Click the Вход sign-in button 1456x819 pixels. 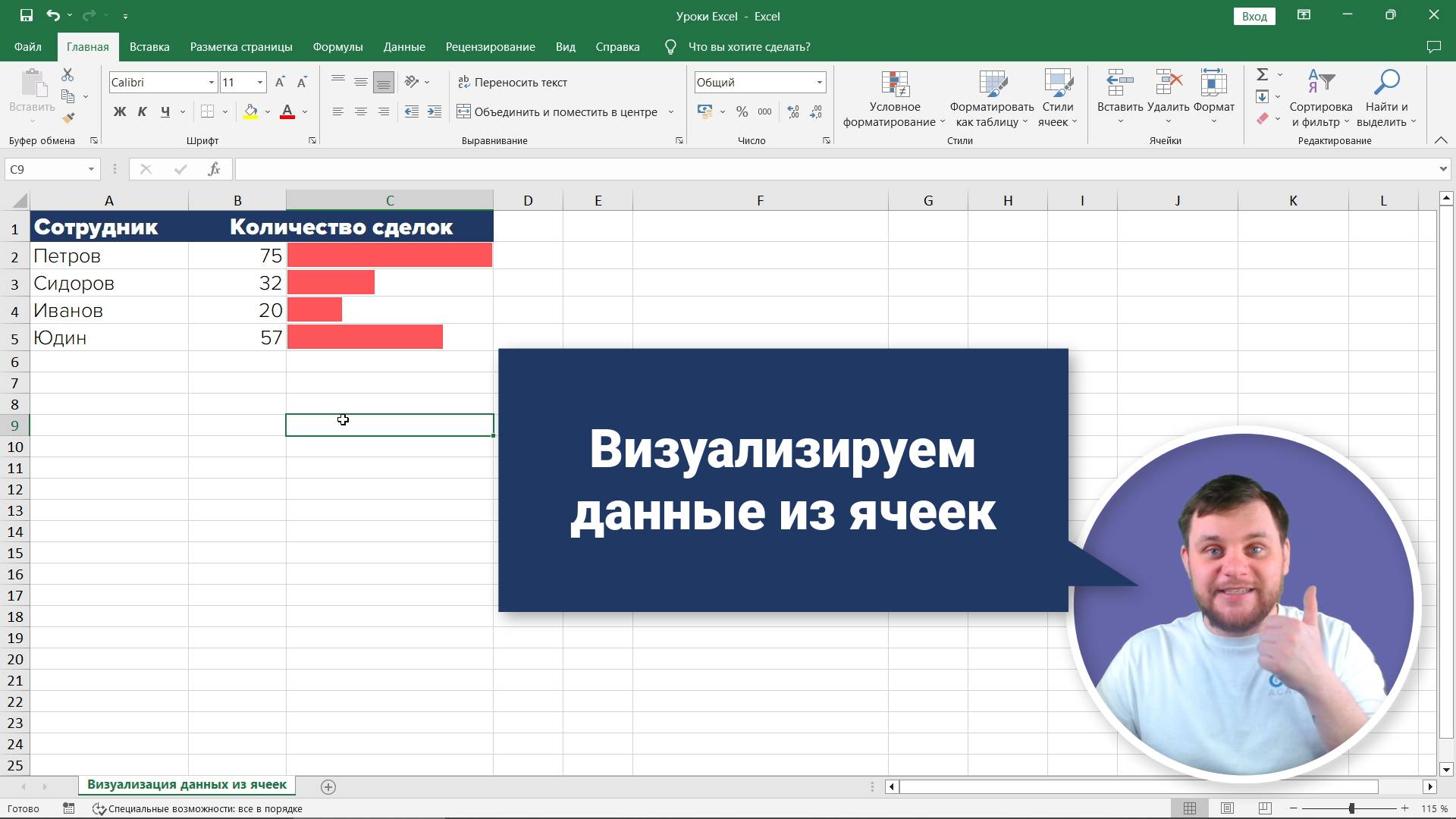[1254, 16]
